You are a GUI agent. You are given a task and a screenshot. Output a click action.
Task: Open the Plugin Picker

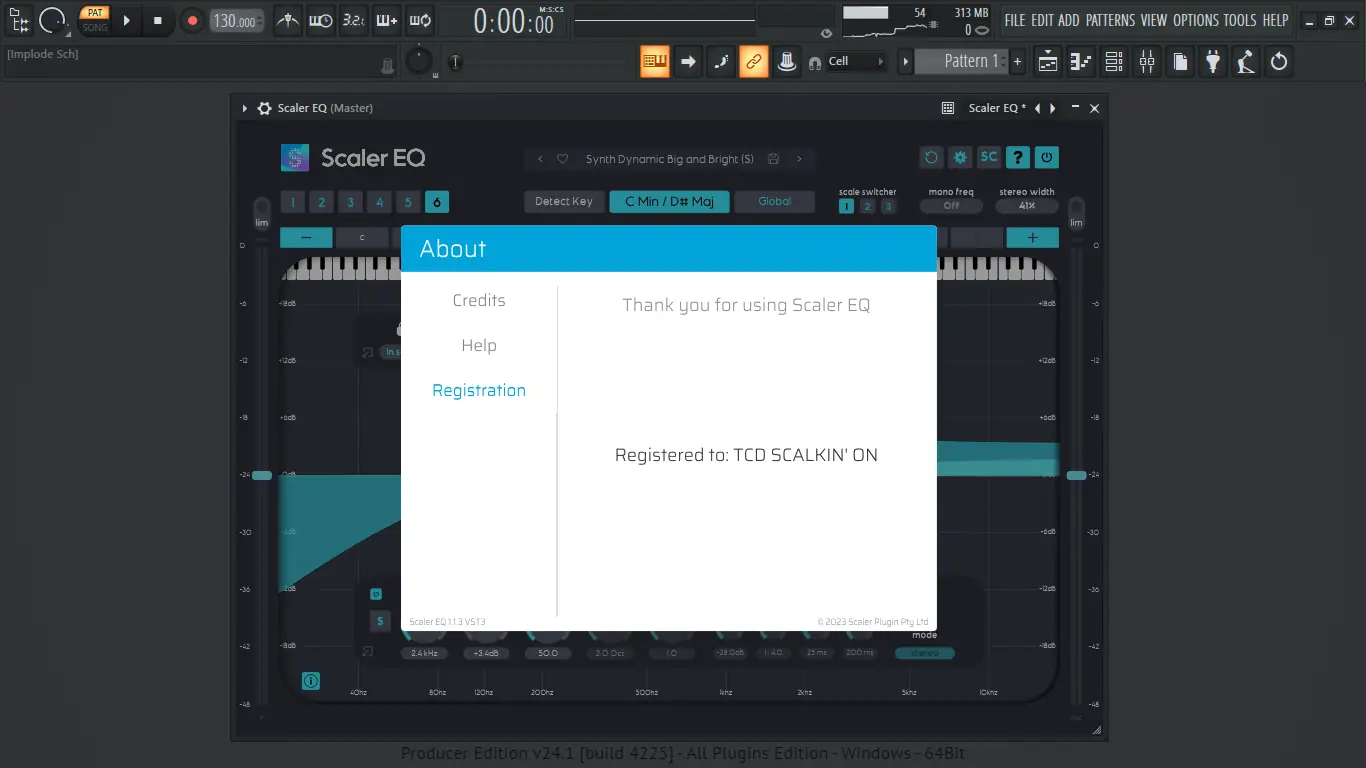1213,61
